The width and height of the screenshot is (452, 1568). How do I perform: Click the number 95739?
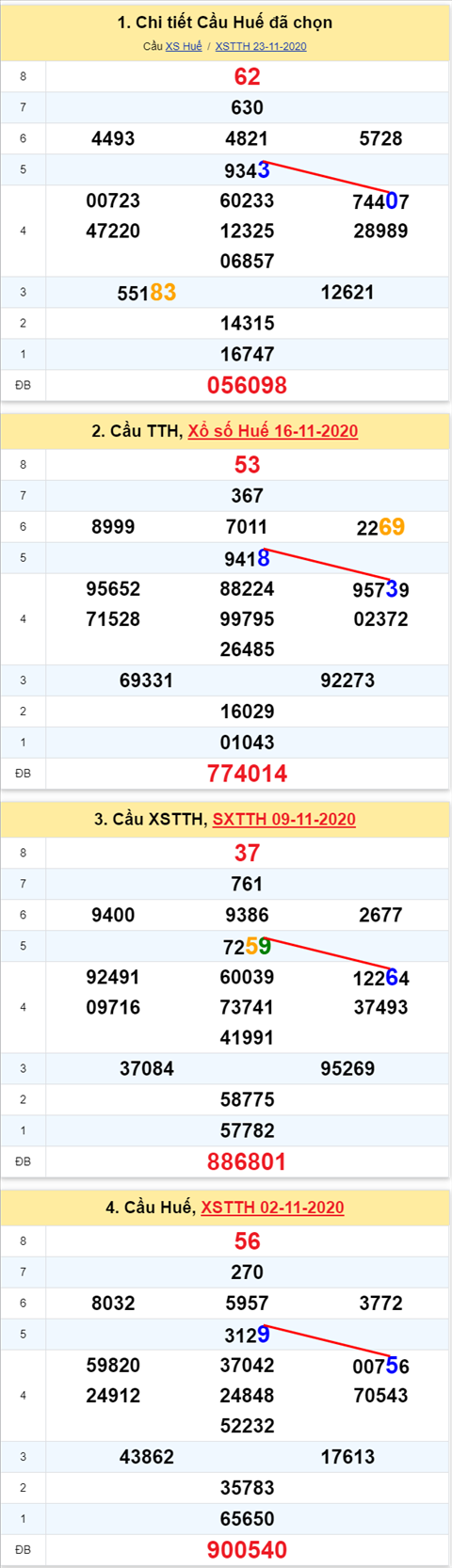click(380, 589)
